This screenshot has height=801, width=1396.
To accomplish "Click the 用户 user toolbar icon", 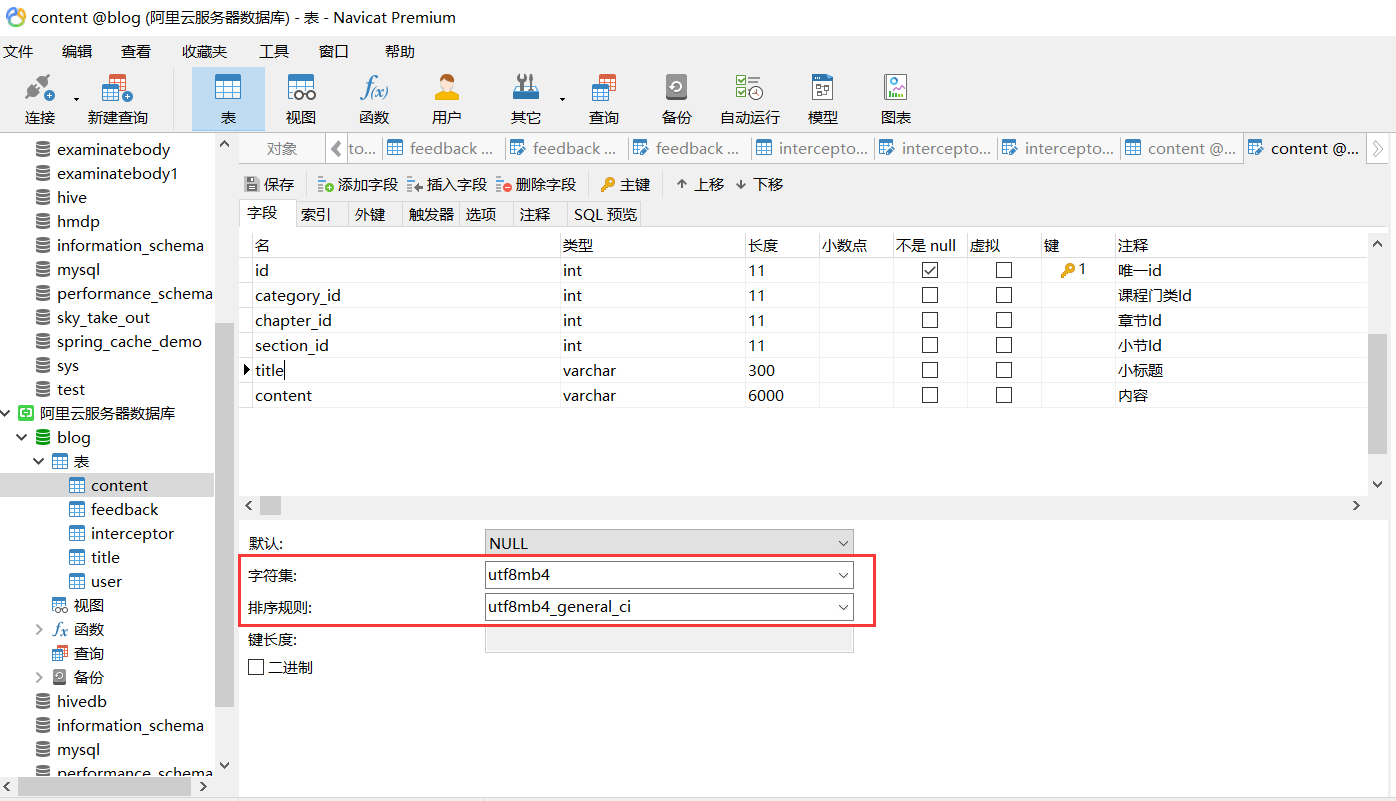I will 446,98.
